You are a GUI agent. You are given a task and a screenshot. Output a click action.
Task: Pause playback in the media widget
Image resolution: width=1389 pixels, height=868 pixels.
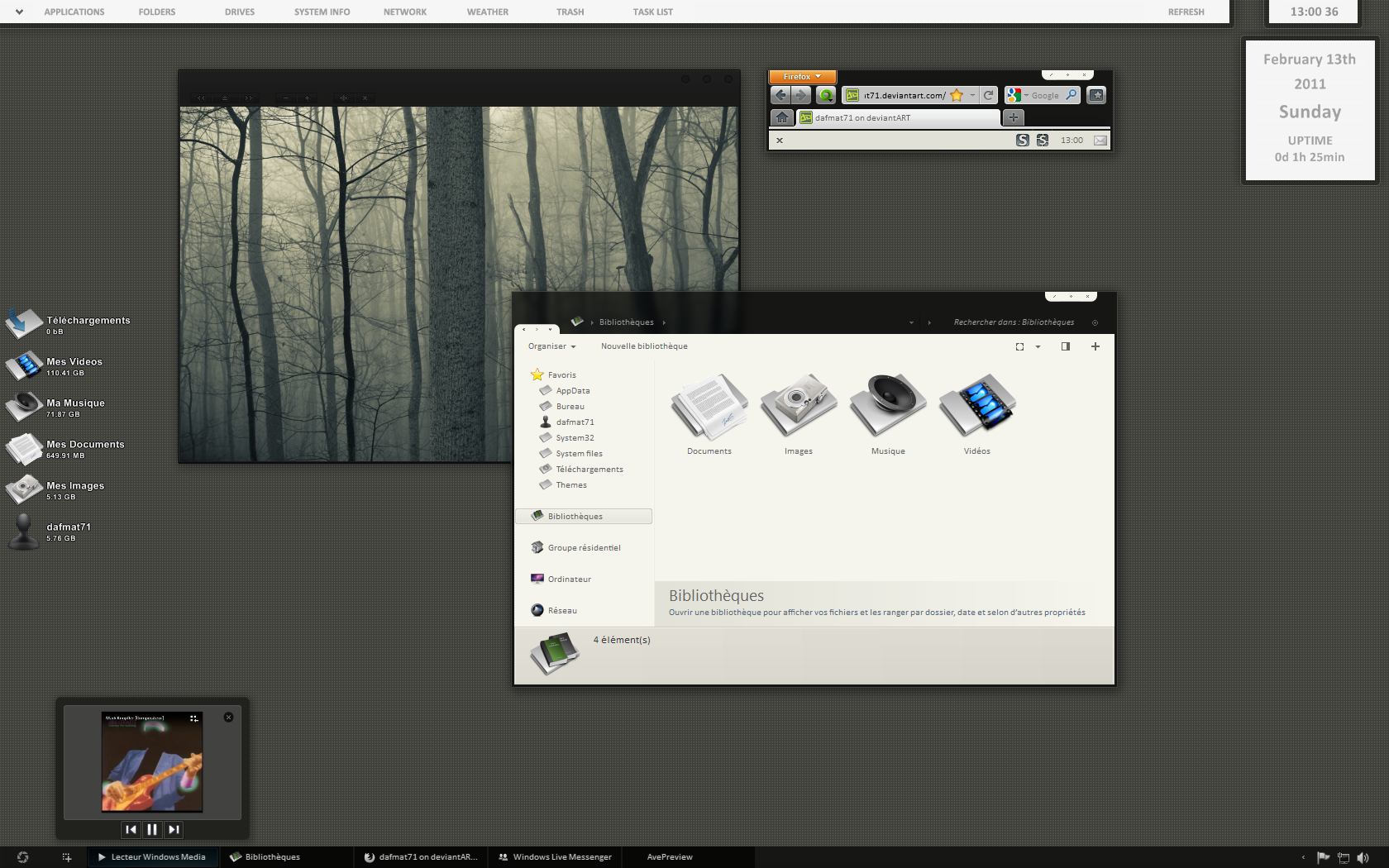pos(152,829)
